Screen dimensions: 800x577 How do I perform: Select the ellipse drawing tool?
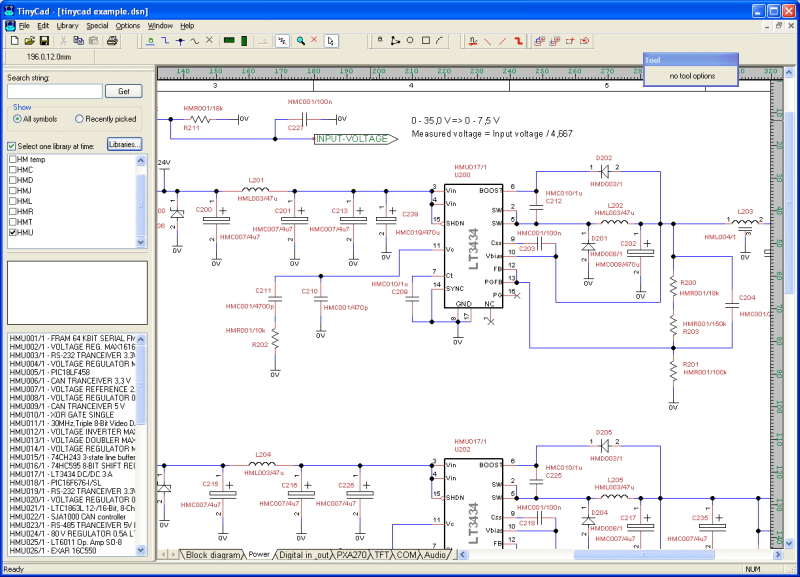pos(409,41)
